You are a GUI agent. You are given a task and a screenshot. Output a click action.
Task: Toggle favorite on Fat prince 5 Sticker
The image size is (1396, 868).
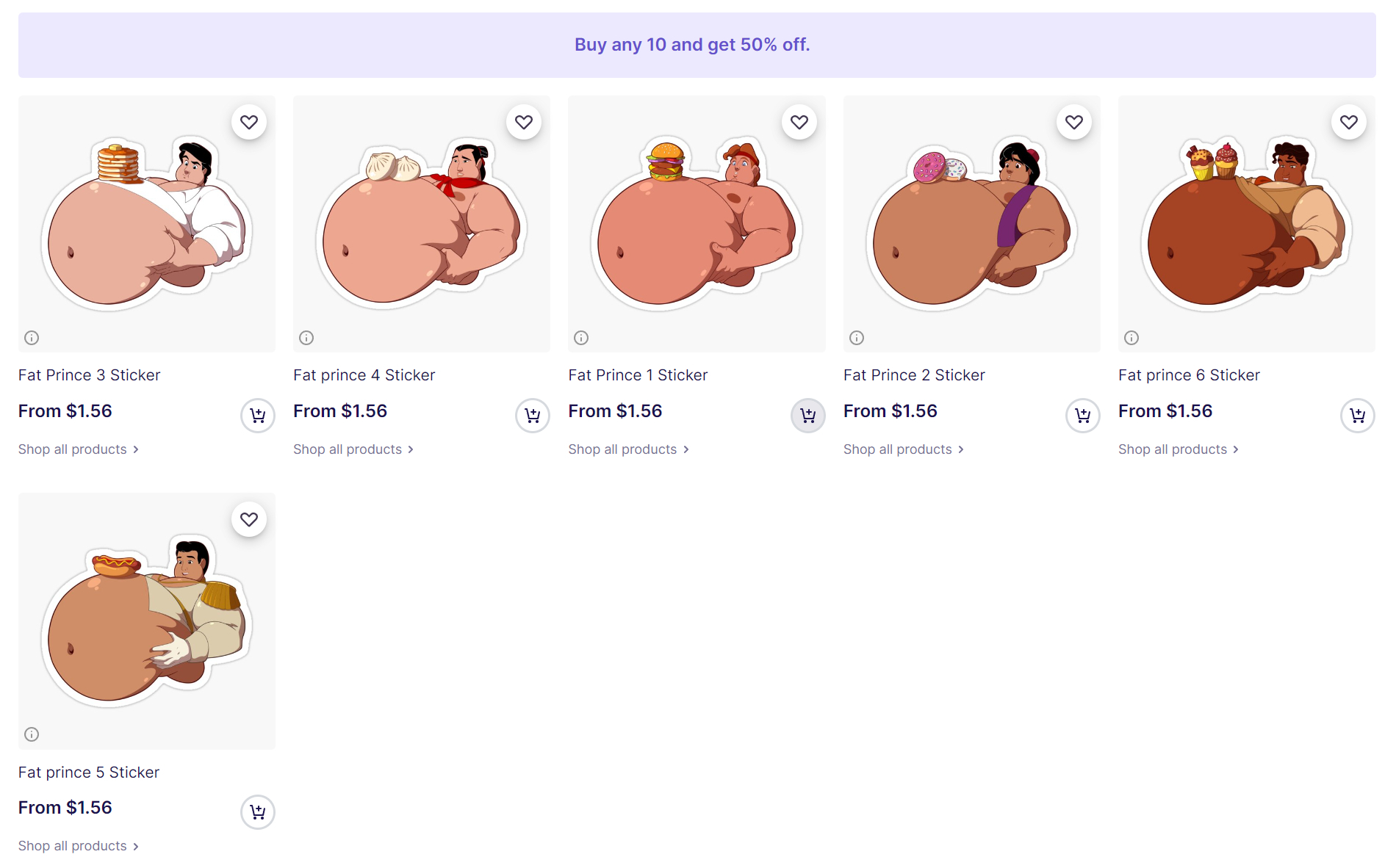(x=249, y=519)
